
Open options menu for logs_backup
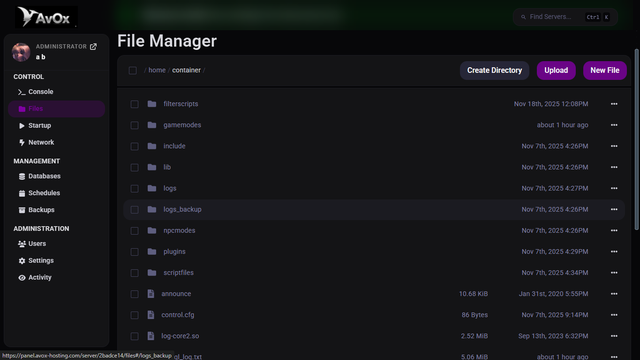(614, 209)
